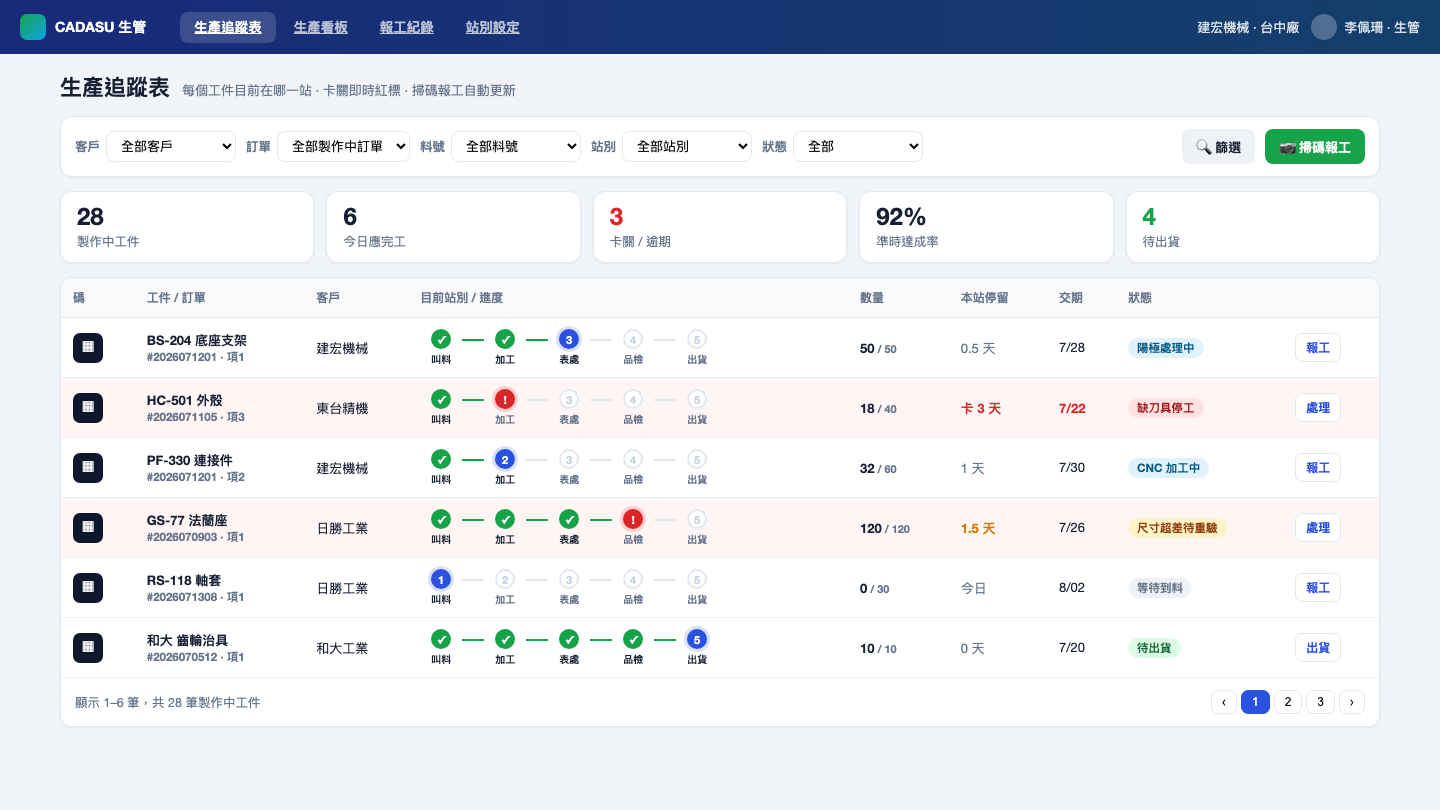Viewport: 1440px width, 810px height.
Task: Open the 狀態 filter dropdown
Action: 858,146
